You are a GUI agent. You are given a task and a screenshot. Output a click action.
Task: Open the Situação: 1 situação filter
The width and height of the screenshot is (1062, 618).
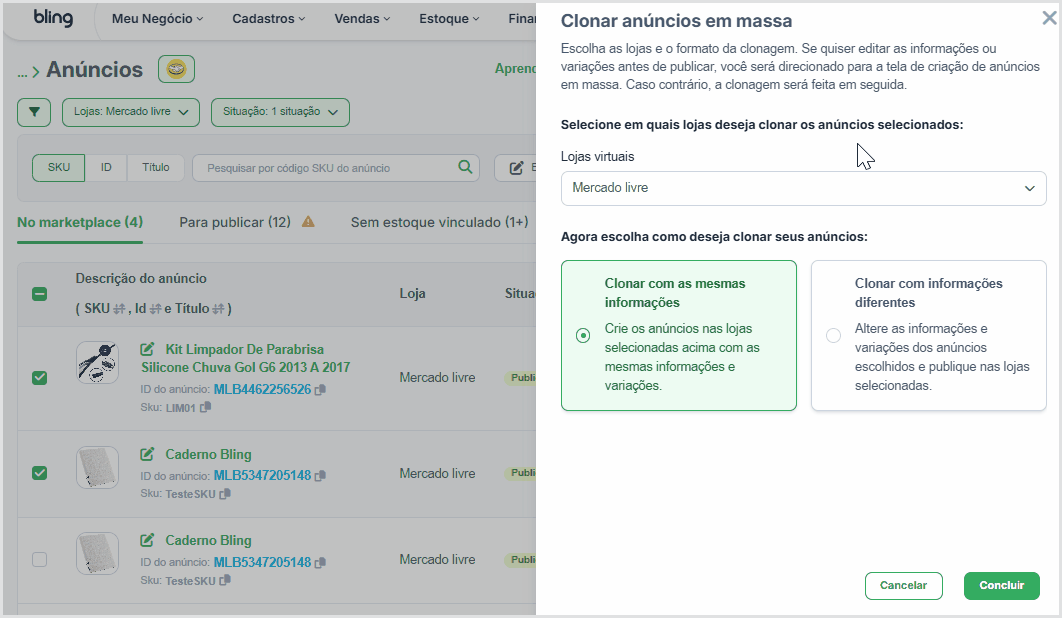[x=280, y=112]
